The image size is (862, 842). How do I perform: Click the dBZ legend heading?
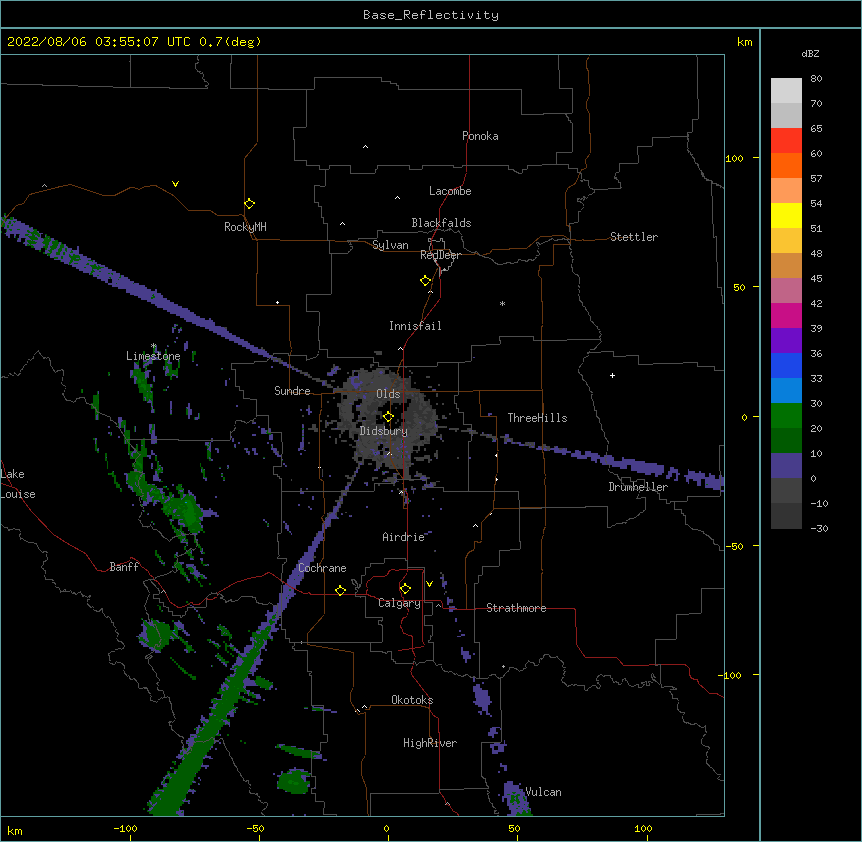(810, 53)
